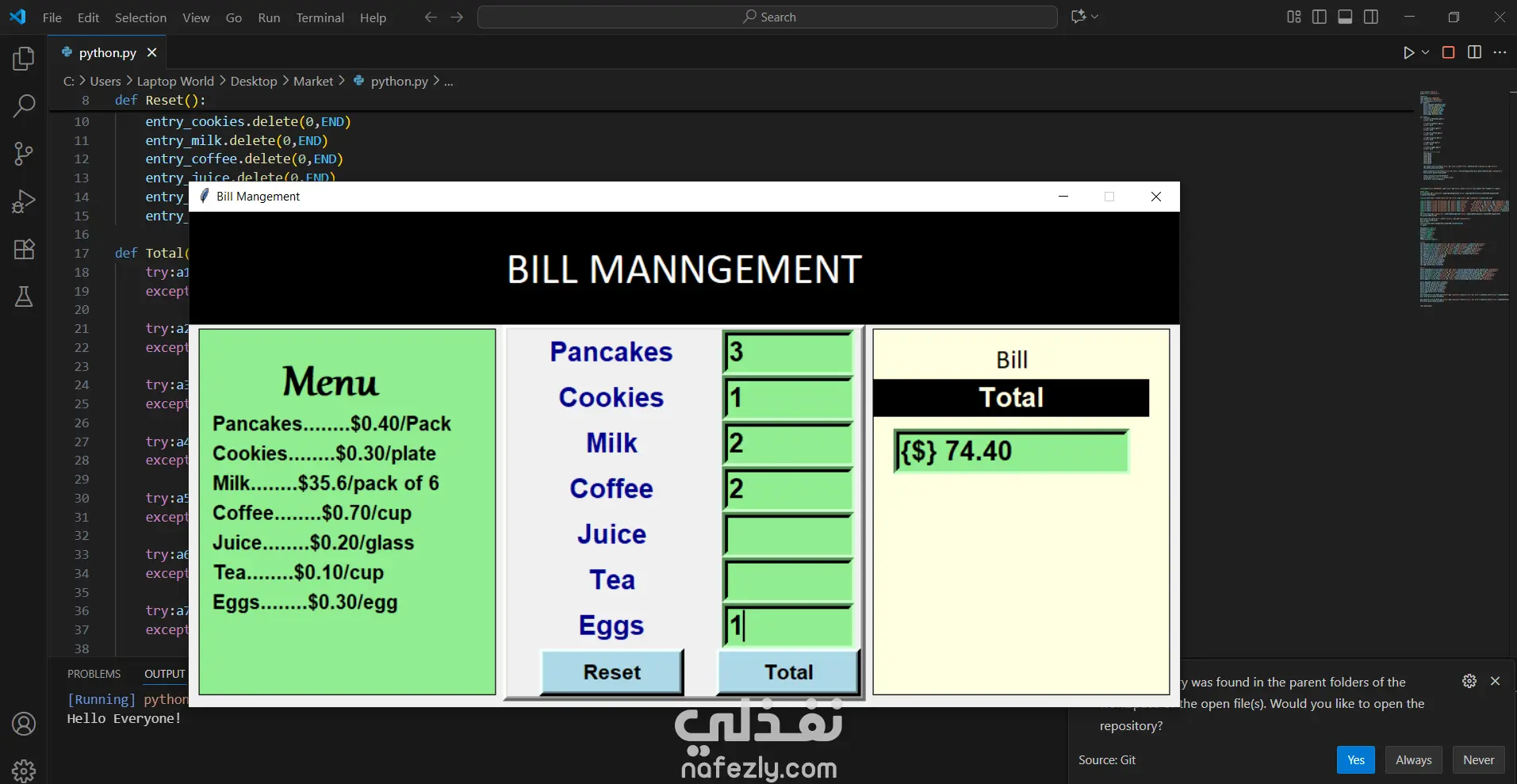
Task: Click the Bill Mangement feather window icon
Action: coord(204,196)
